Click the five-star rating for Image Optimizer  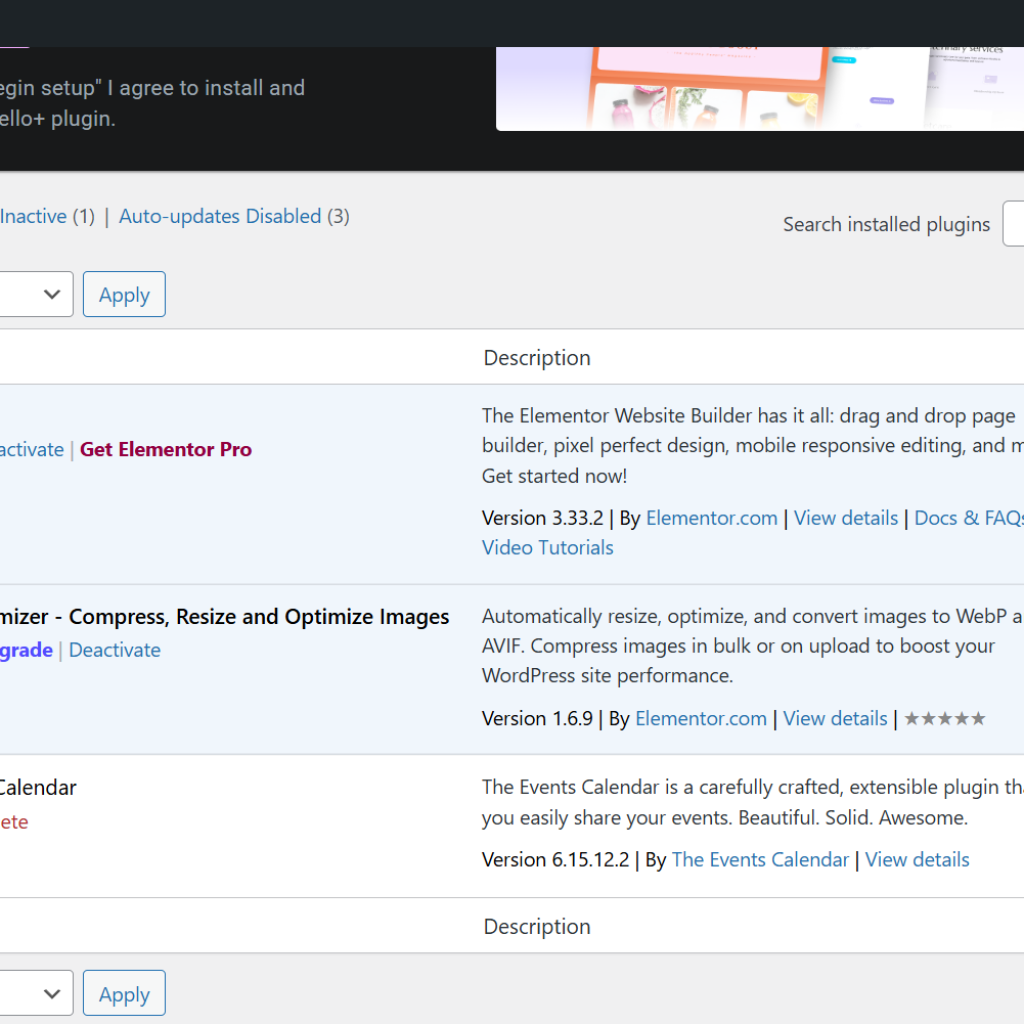pos(944,719)
